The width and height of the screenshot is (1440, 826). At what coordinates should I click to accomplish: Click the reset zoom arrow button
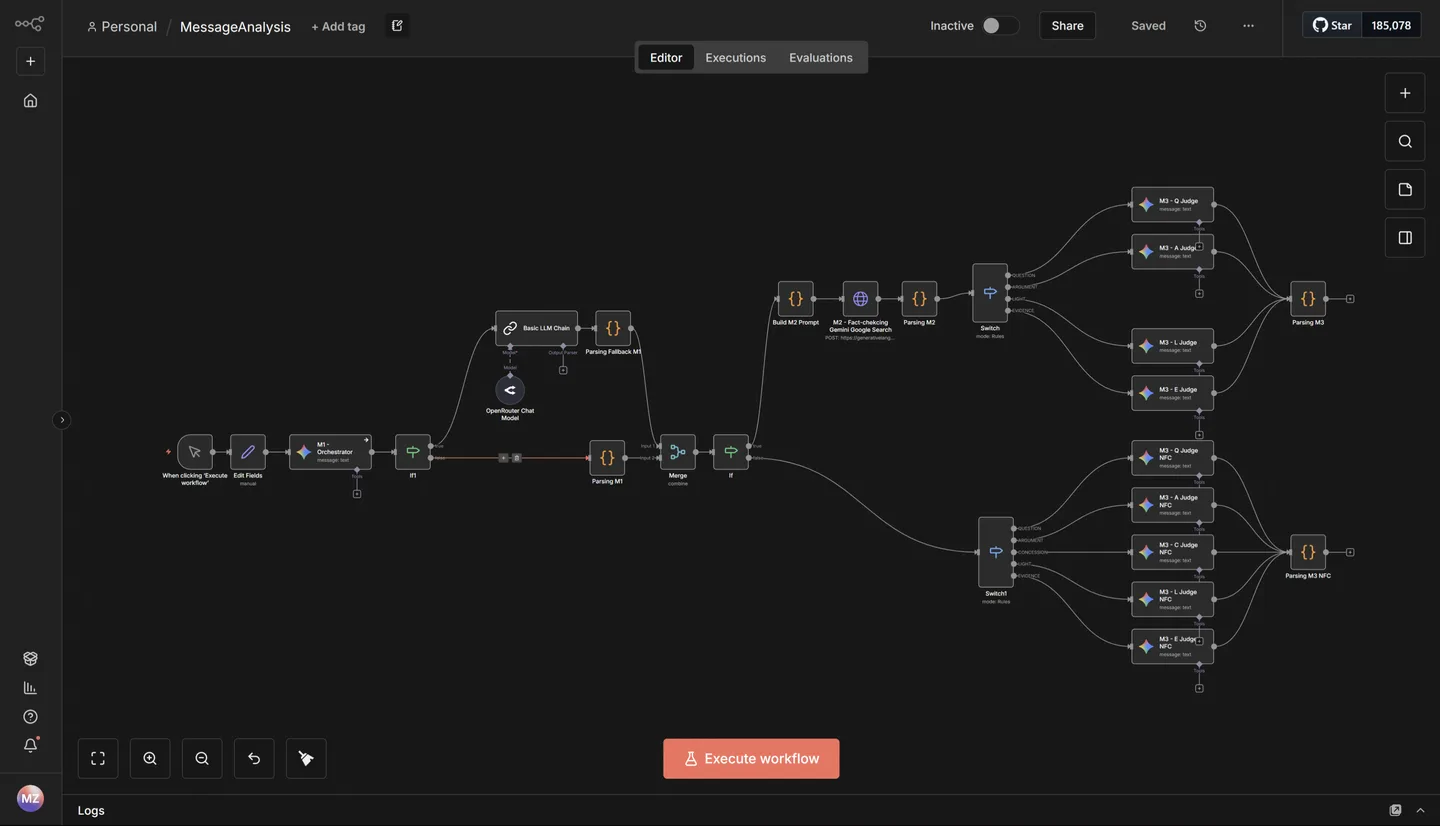point(254,758)
